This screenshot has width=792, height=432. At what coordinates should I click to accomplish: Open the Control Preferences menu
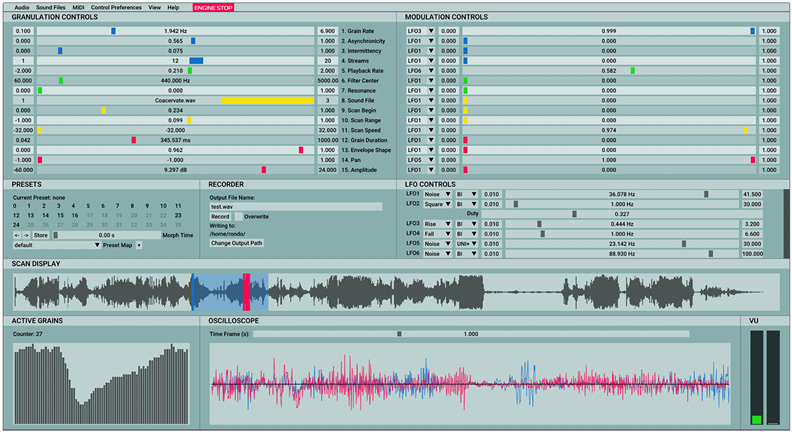116,8
